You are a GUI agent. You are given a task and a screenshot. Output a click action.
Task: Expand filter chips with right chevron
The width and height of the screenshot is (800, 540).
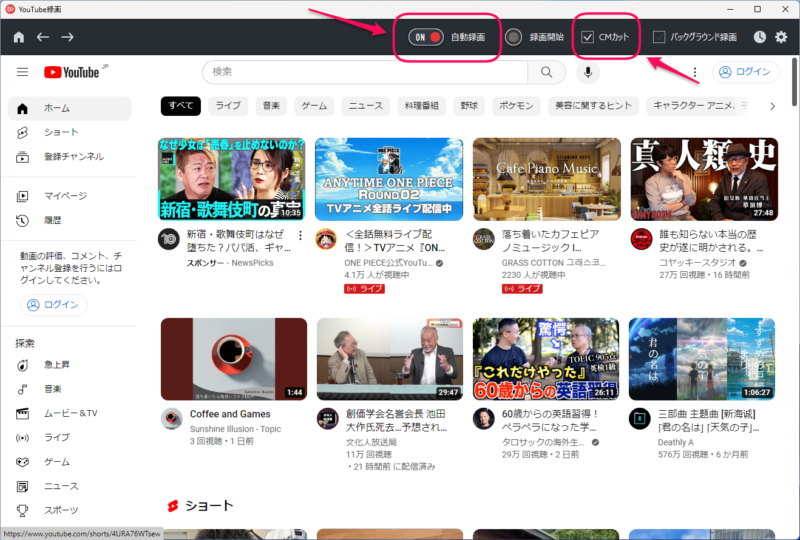point(772,106)
